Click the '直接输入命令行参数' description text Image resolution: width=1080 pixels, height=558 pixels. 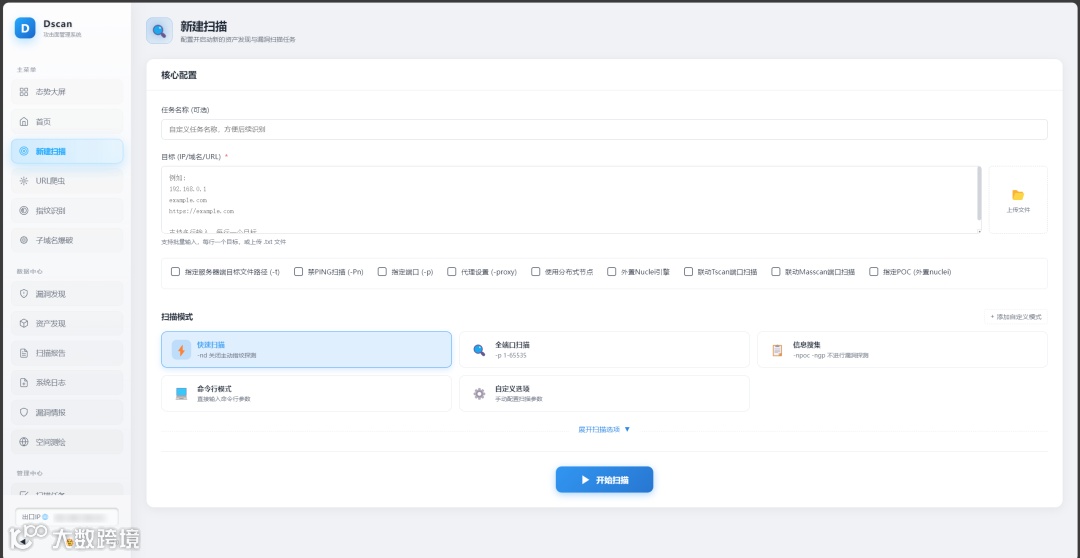(224, 399)
